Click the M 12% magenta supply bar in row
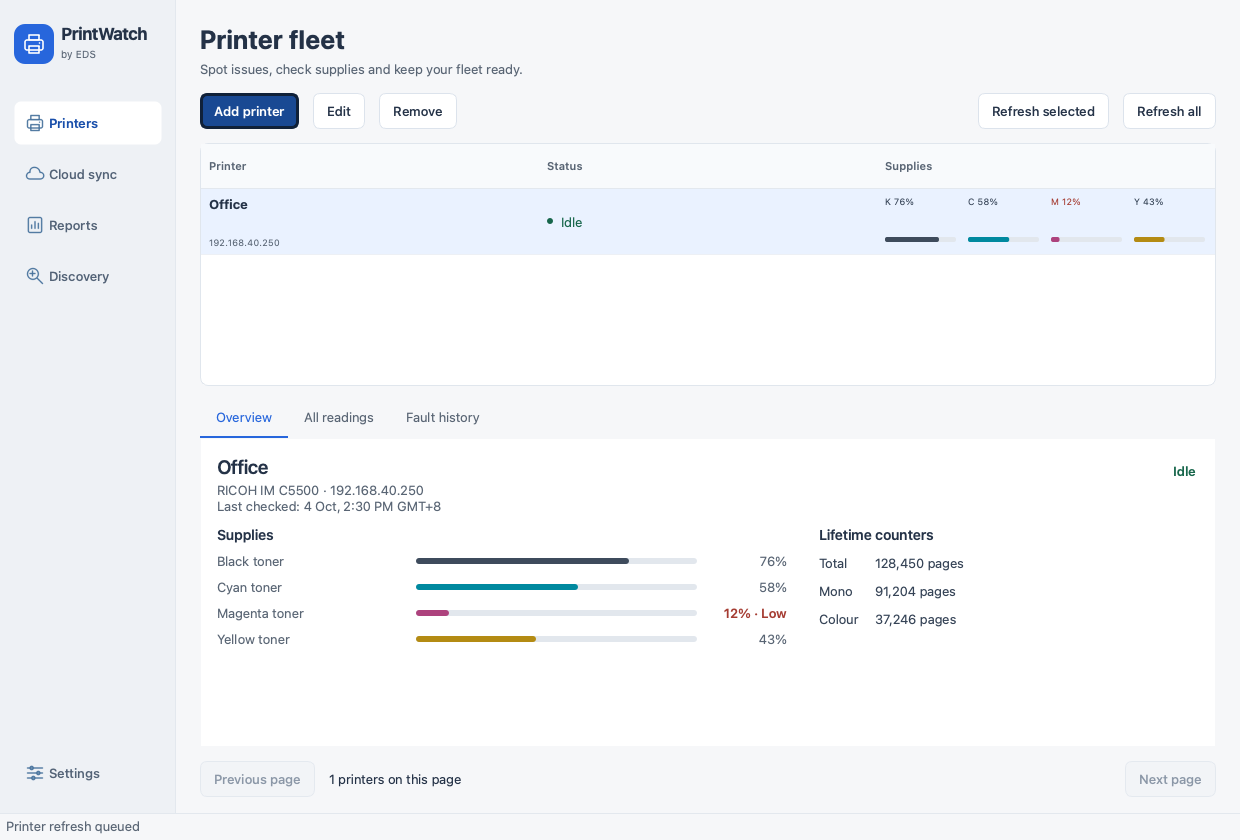This screenshot has width=1240, height=840. (x=1086, y=239)
